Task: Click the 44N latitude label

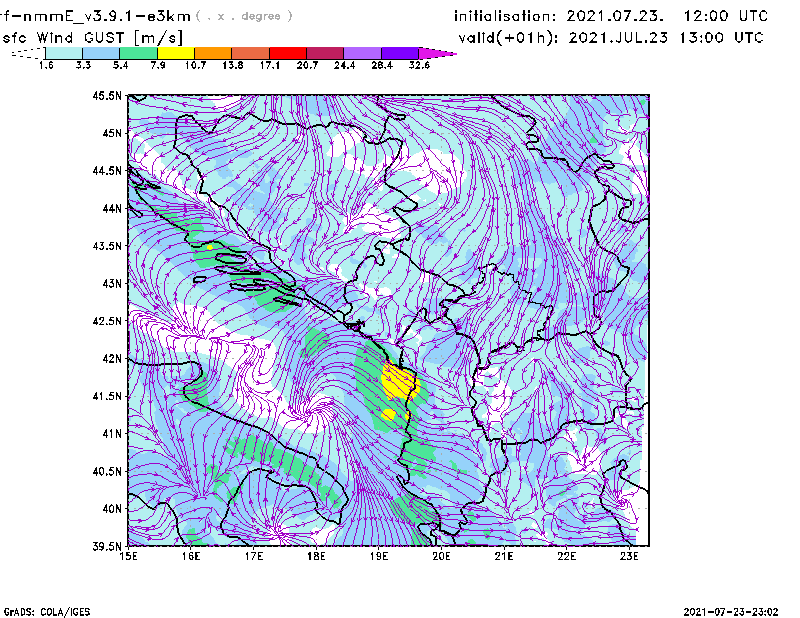Action: pos(112,208)
